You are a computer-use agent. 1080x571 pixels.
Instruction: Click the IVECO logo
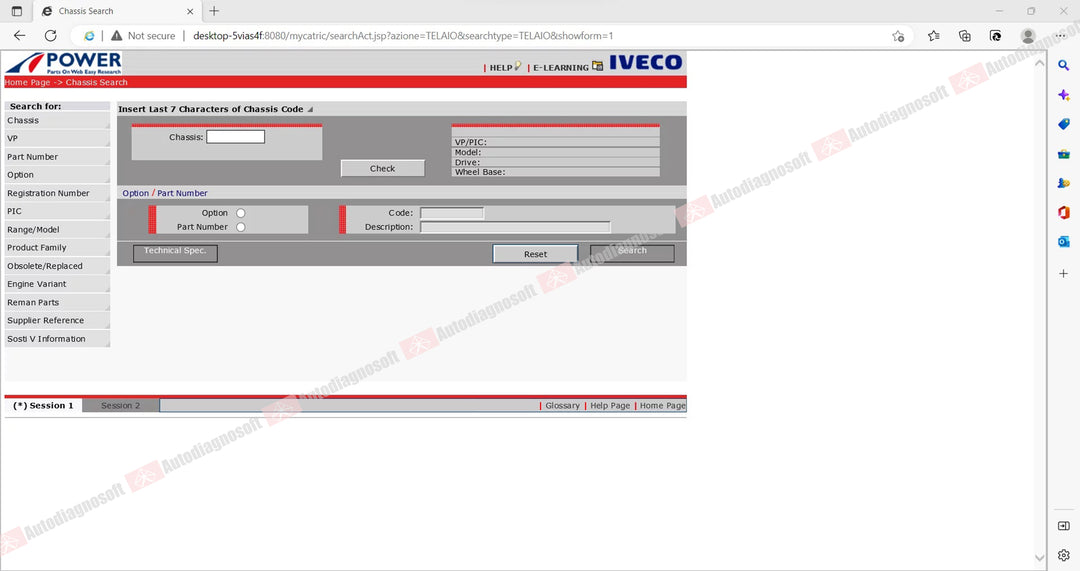[645, 63]
